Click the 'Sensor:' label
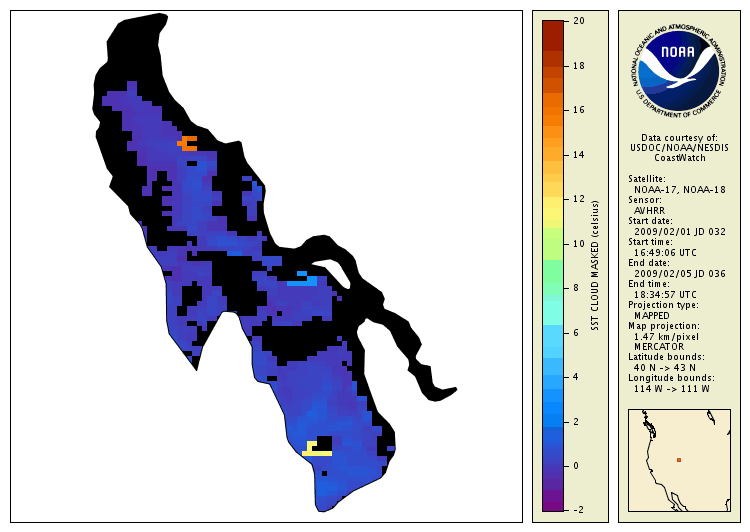This screenshot has width=750, height=532. click(x=645, y=200)
